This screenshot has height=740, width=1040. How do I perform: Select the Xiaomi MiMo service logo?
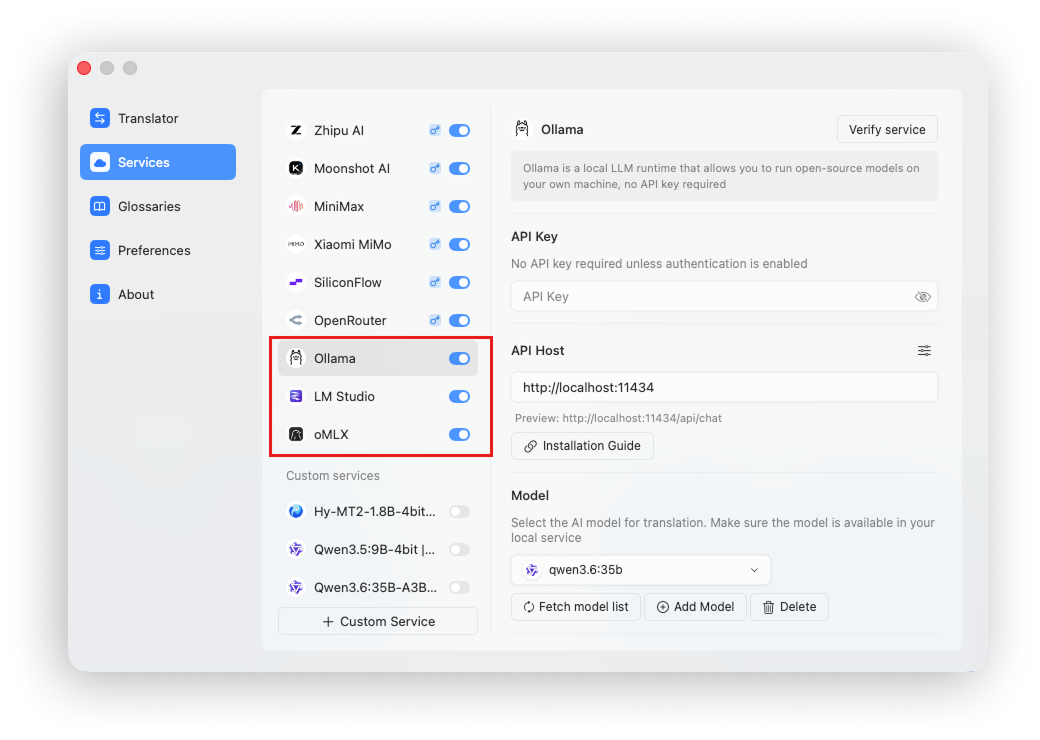(x=296, y=245)
